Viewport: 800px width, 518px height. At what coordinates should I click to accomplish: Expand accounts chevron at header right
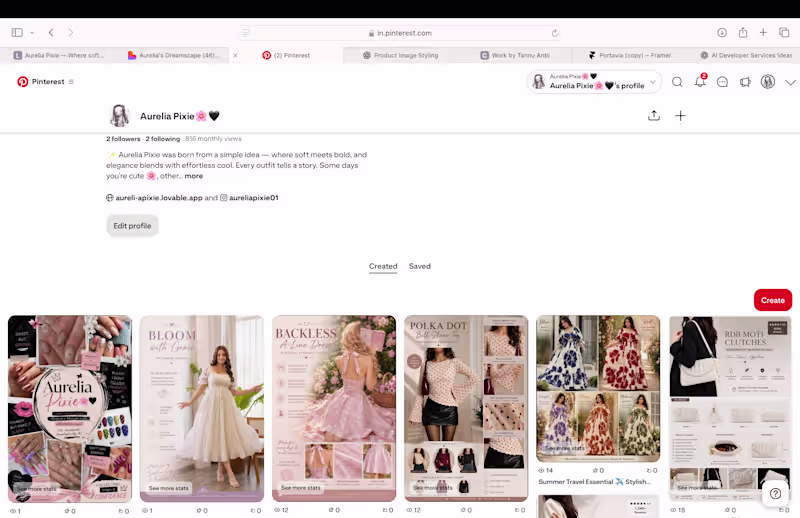tap(790, 82)
